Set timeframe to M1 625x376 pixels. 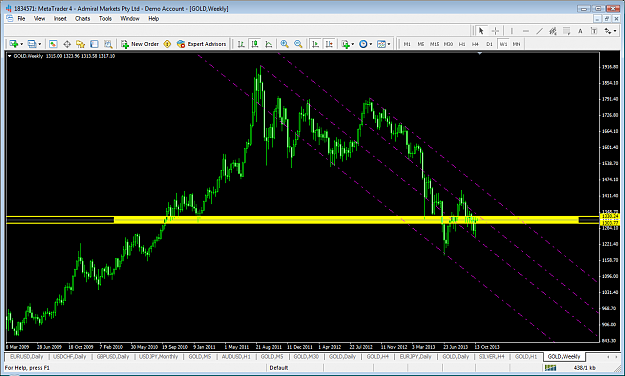tap(407, 44)
